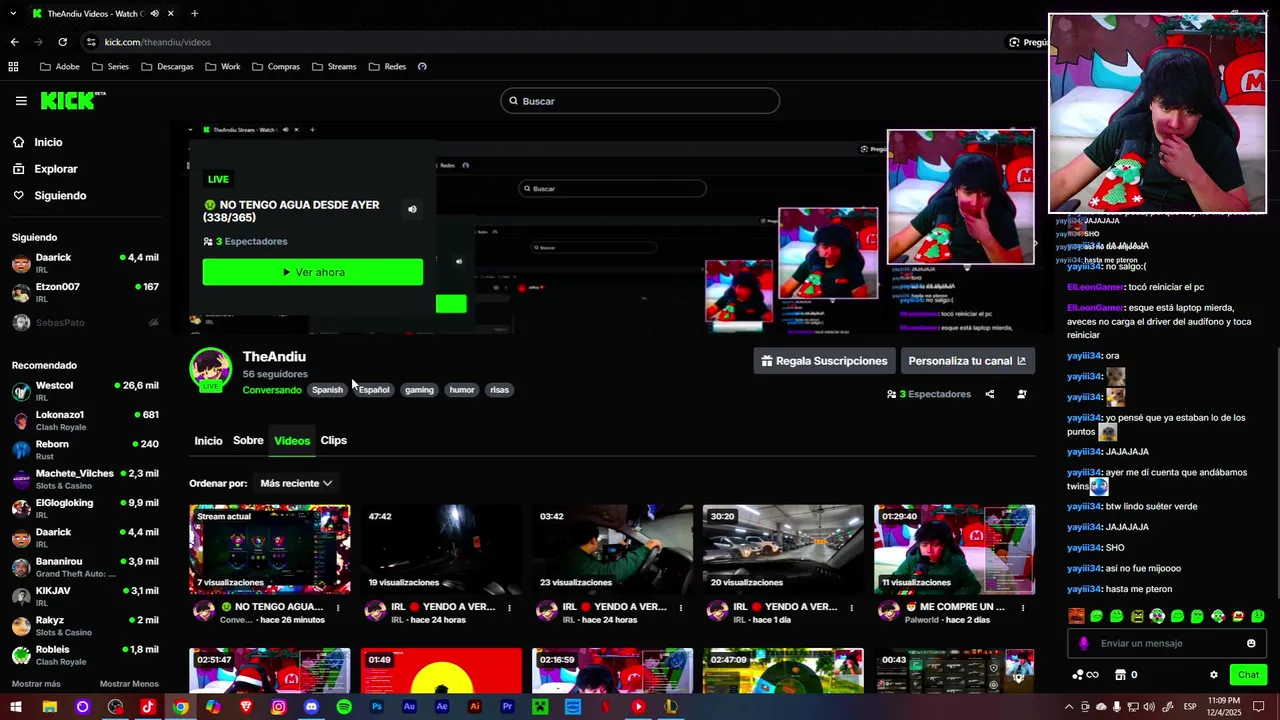This screenshot has height=720, width=1280.
Task: Reload the page in browser toolbar
Action: (x=62, y=42)
